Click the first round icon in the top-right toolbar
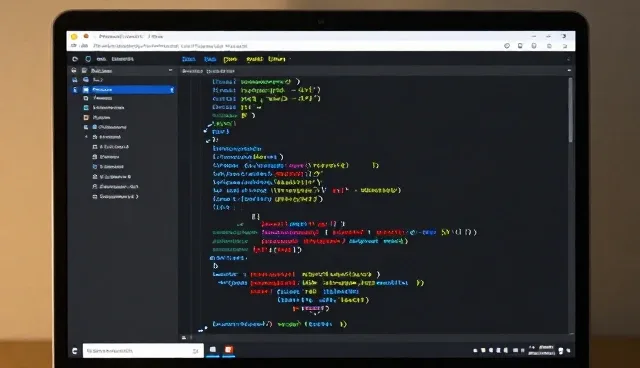 pos(507,46)
